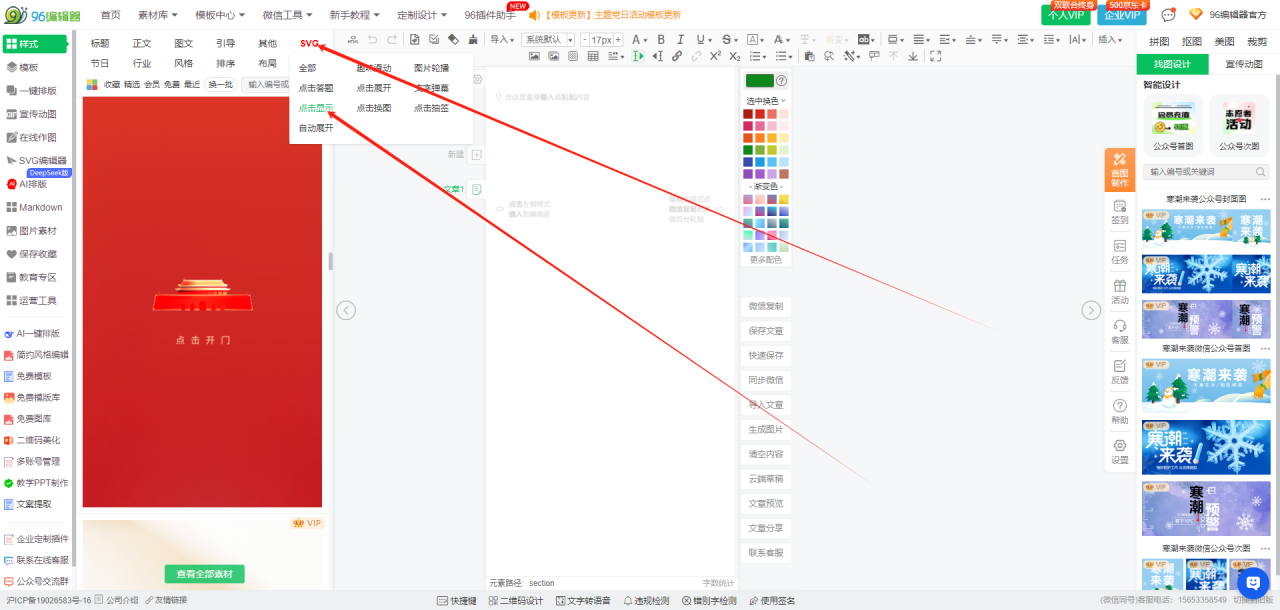
Task: Expand the 选中换色 color mode dropdown
Action: tap(767, 101)
